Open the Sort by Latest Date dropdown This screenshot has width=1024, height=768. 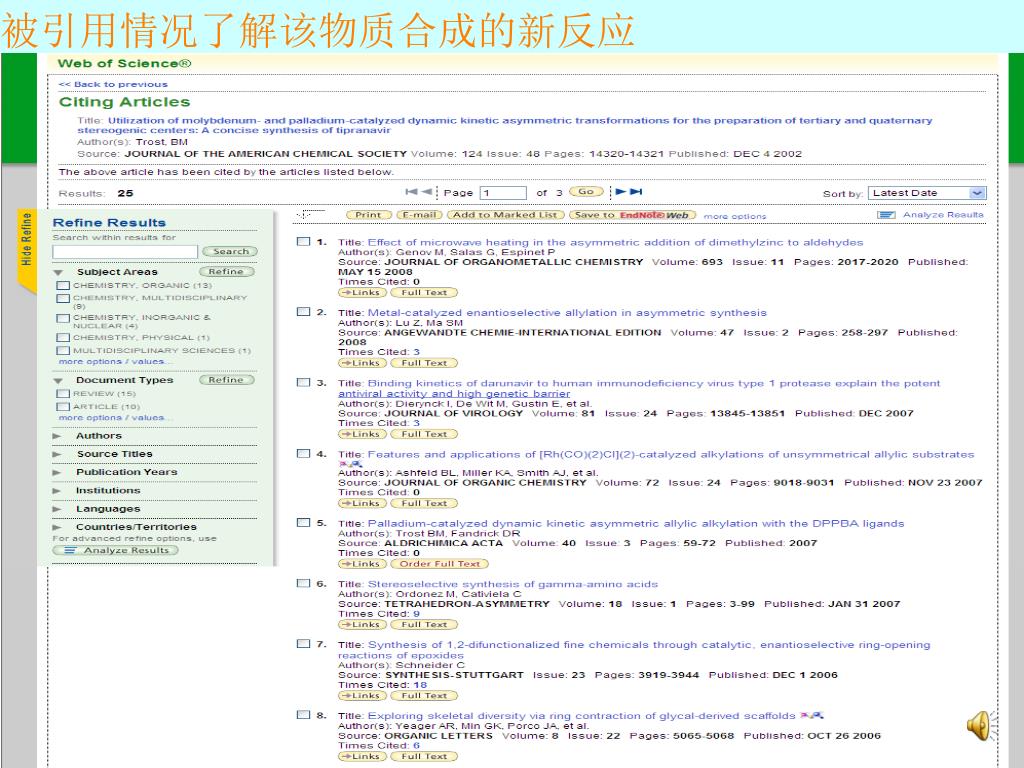(927, 193)
